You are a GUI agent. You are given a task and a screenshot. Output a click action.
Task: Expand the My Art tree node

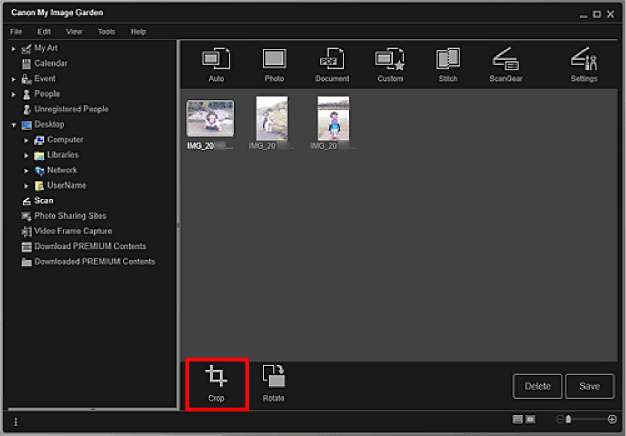point(14,48)
